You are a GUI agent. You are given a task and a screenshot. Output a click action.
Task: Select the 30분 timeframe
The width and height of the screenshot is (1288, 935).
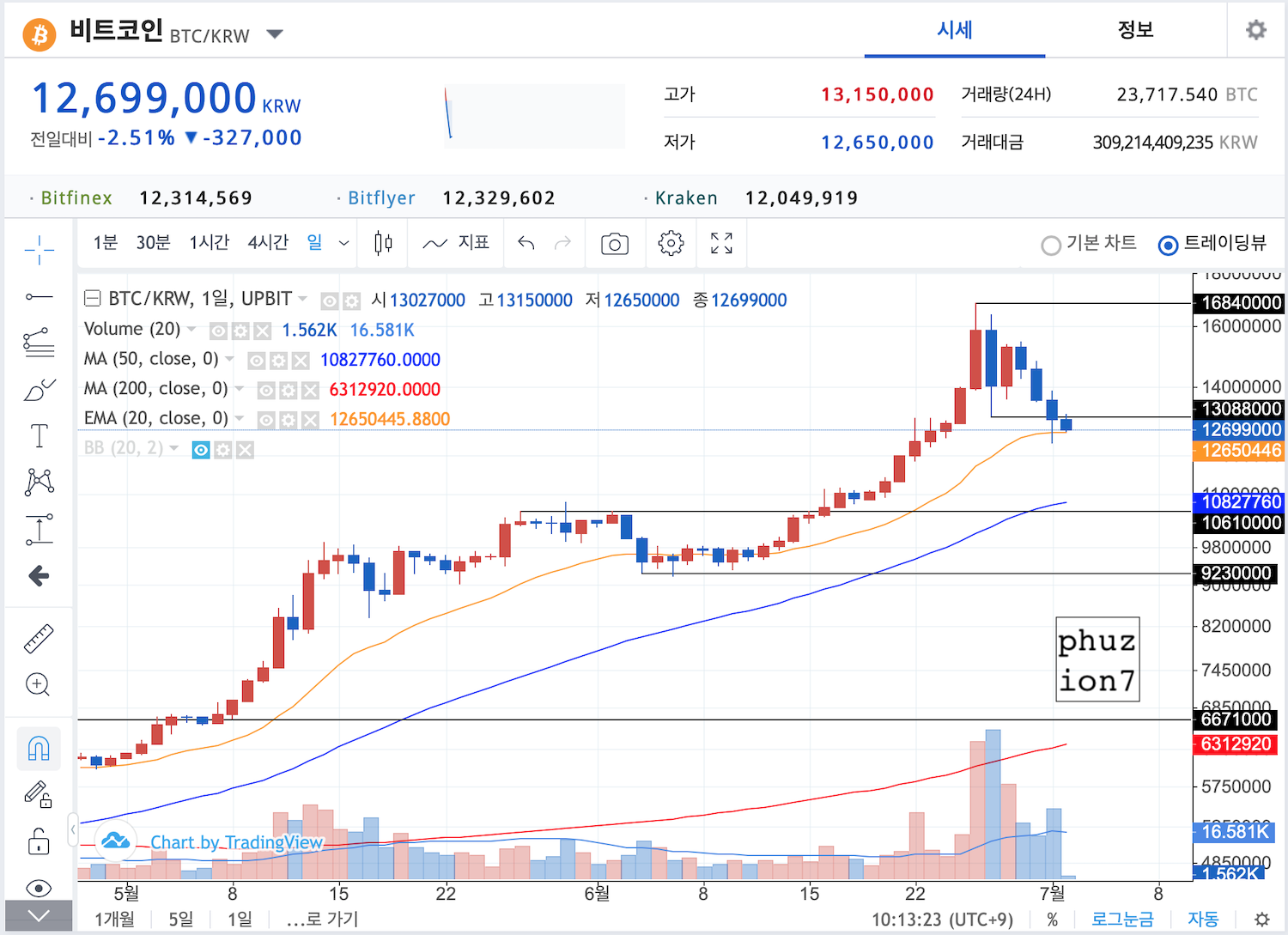[153, 243]
